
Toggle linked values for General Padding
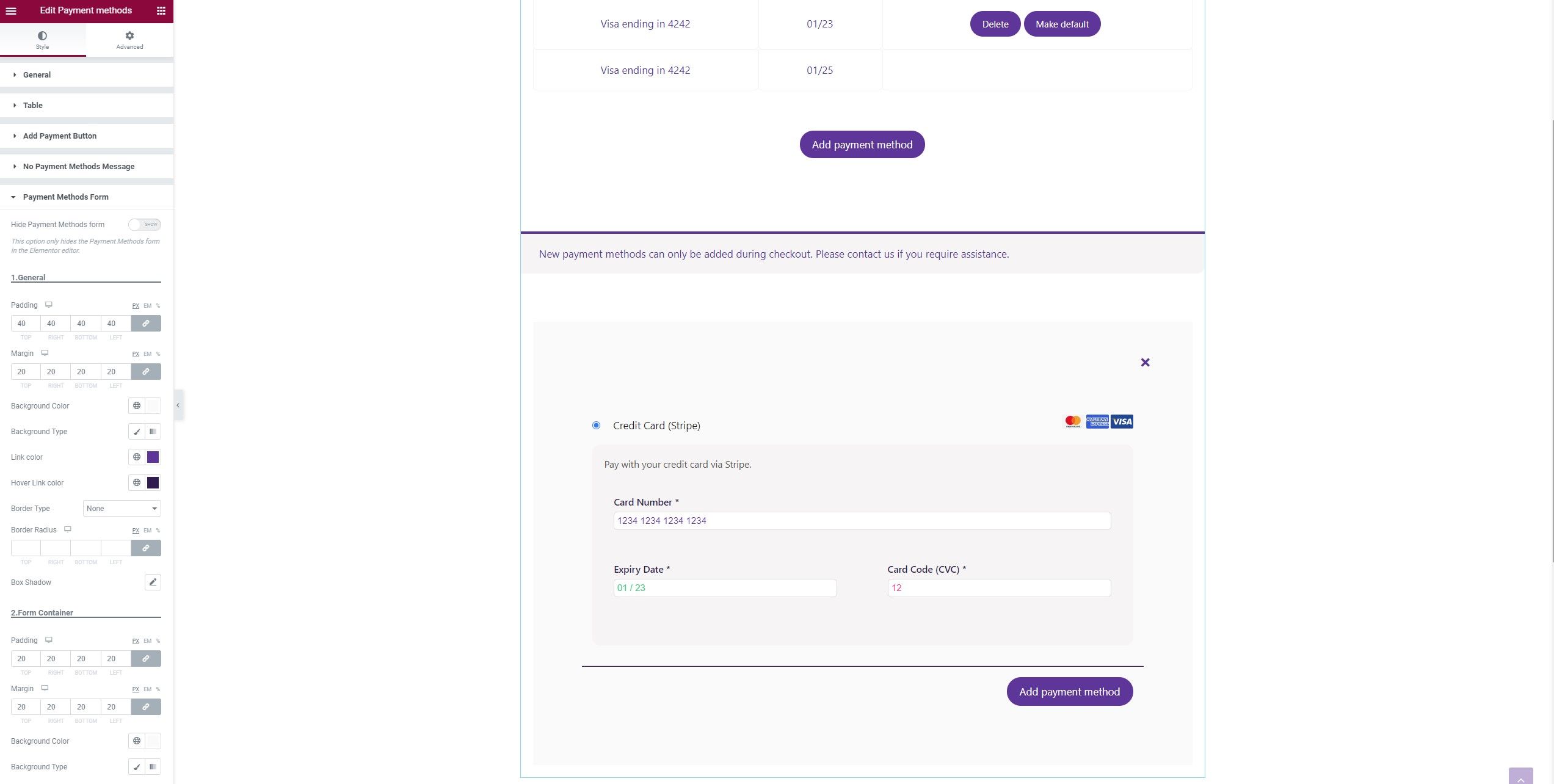146,323
